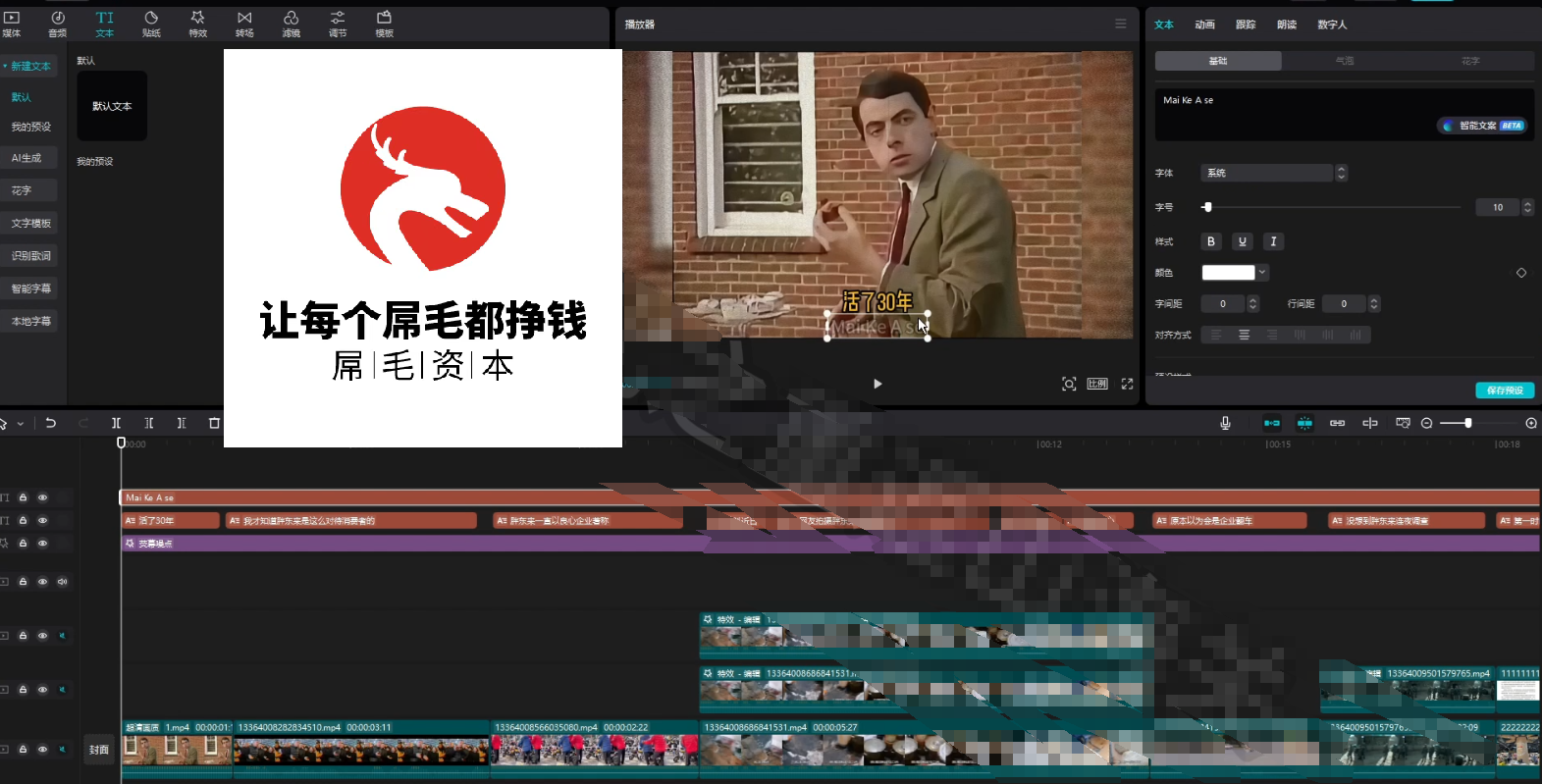The width and height of the screenshot is (1542, 784).
Task: Open the 转场 (Transitions) panel
Action: (x=244, y=24)
